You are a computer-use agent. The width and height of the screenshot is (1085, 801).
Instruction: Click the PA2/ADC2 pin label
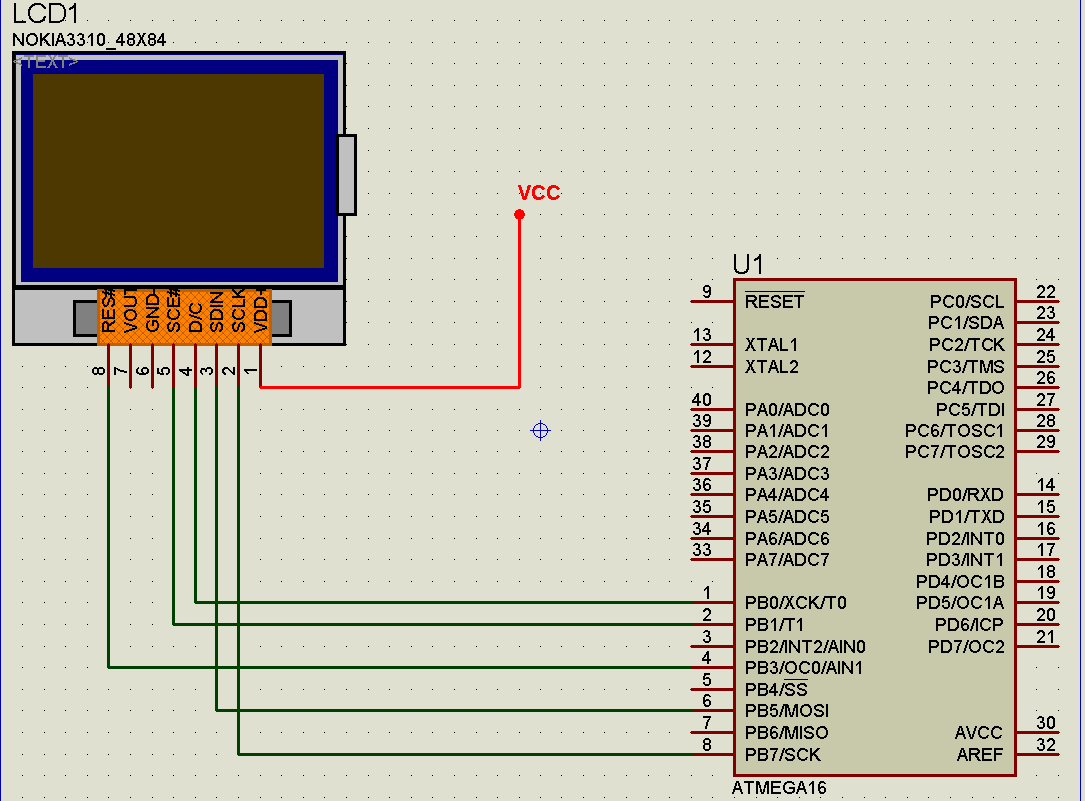coord(787,452)
